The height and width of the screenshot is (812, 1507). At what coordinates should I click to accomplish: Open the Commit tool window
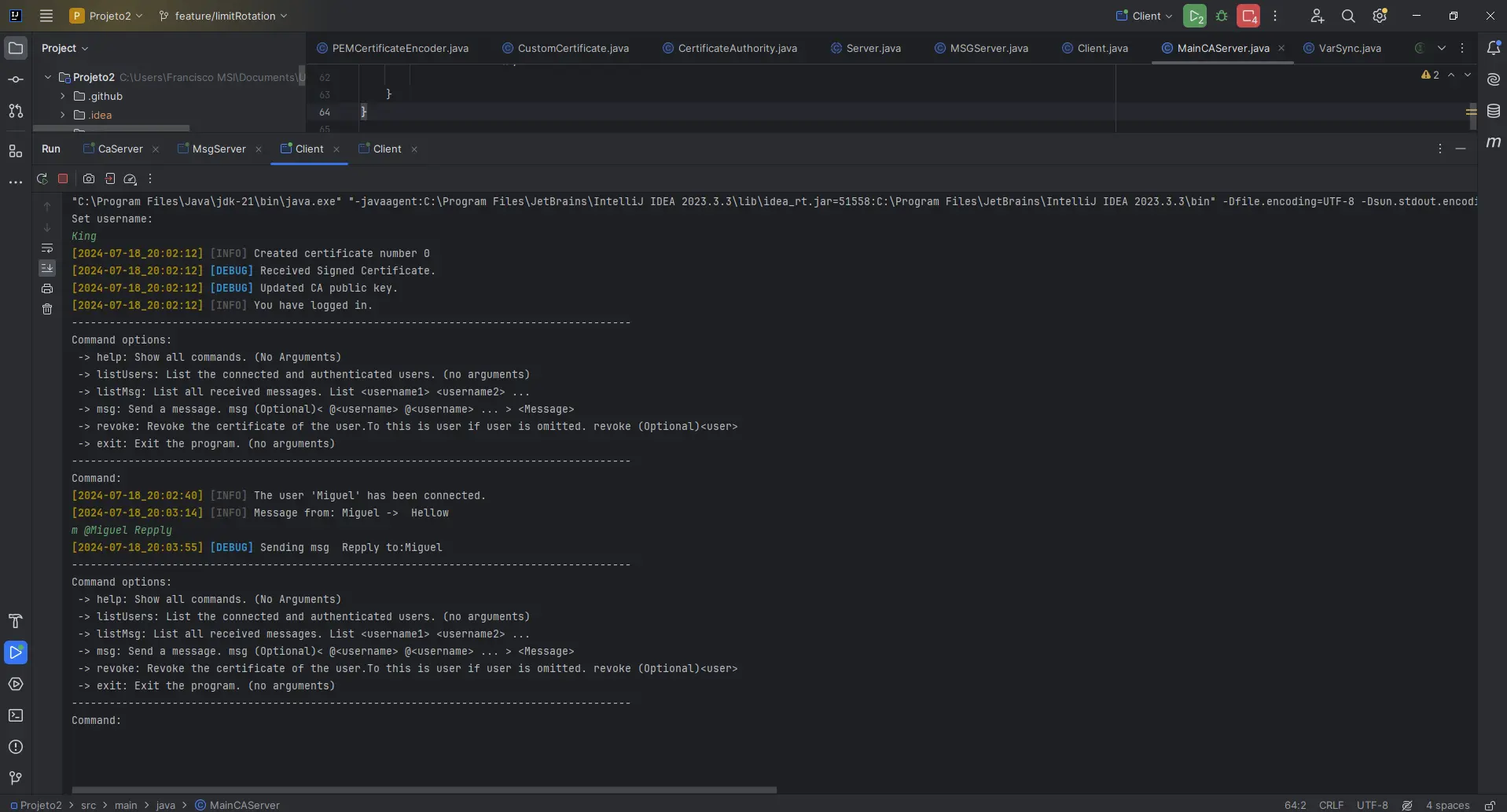click(x=16, y=79)
